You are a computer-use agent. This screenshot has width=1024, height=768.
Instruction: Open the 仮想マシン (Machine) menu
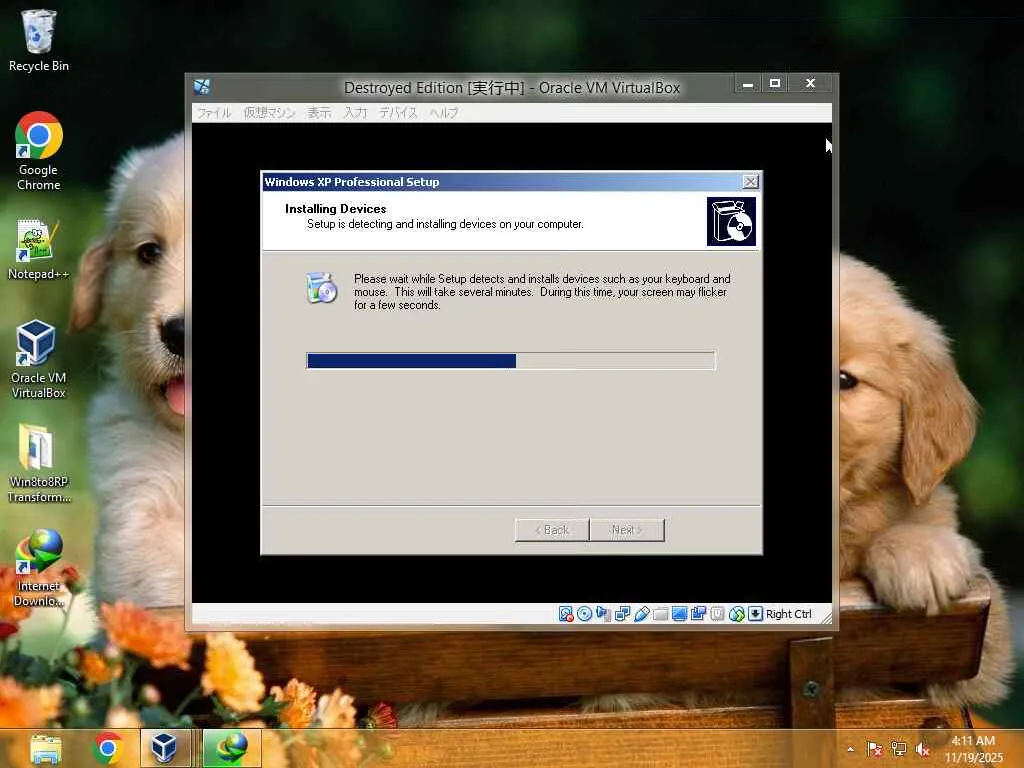click(x=269, y=113)
